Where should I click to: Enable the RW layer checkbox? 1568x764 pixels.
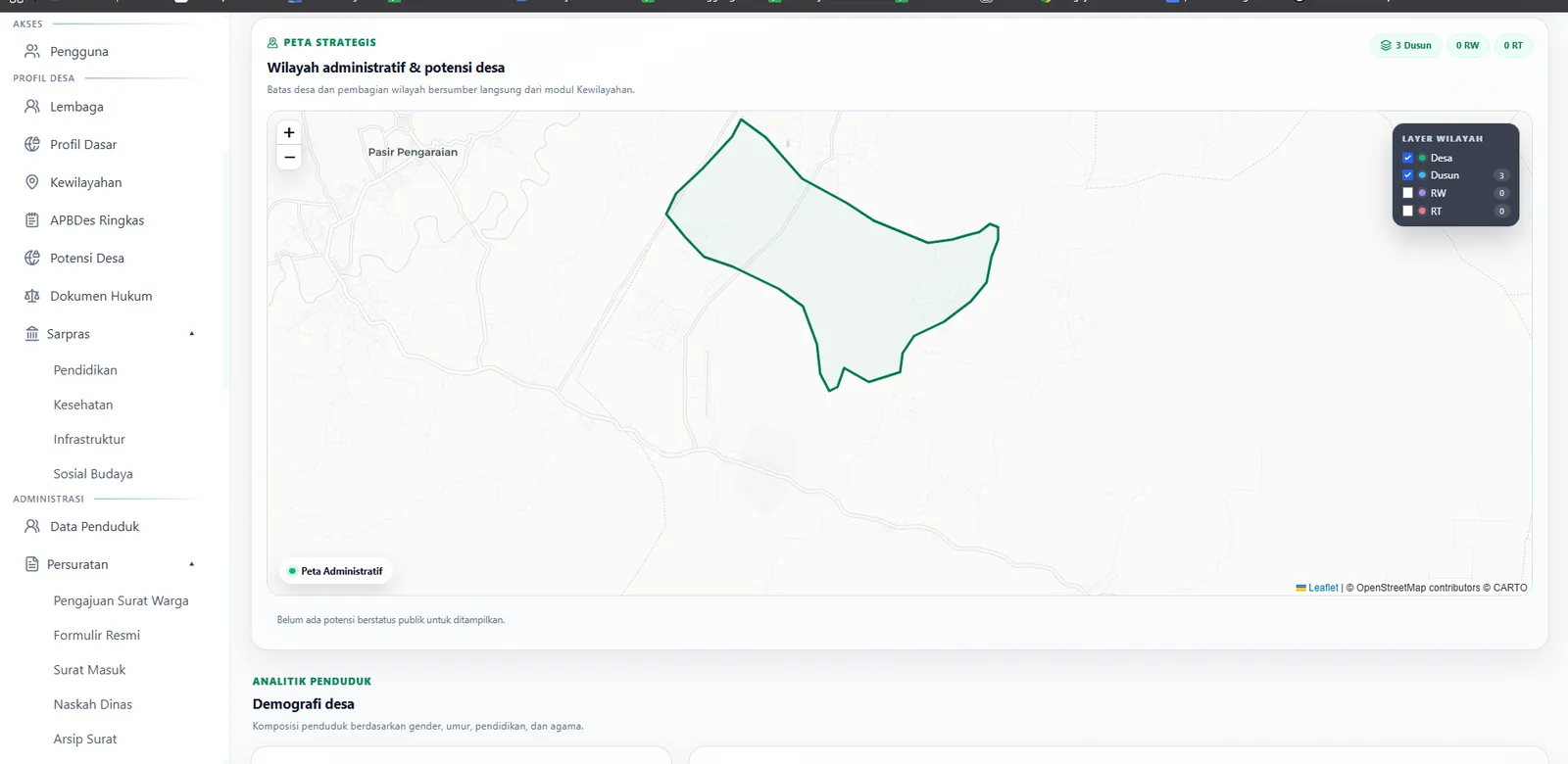point(1408,193)
